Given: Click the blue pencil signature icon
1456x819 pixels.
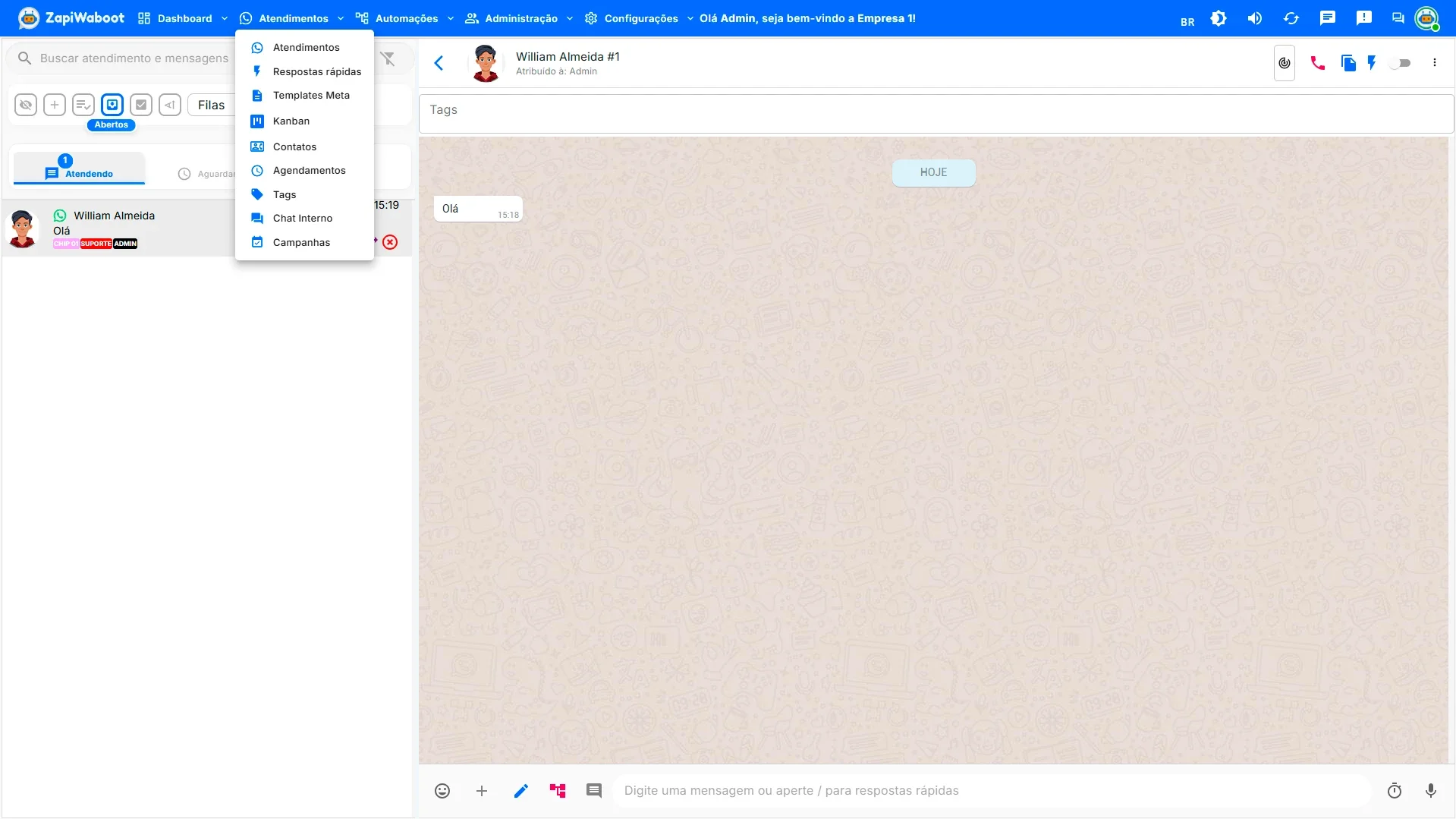Looking at the screenshot, I should click(x=520, y=791).
